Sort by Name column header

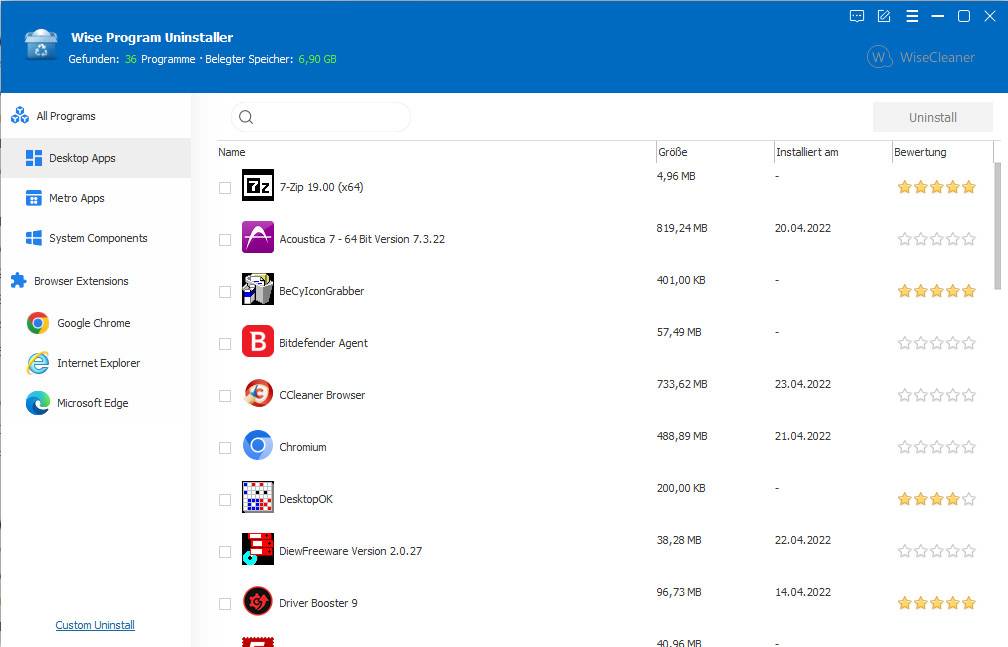(436, 152)
